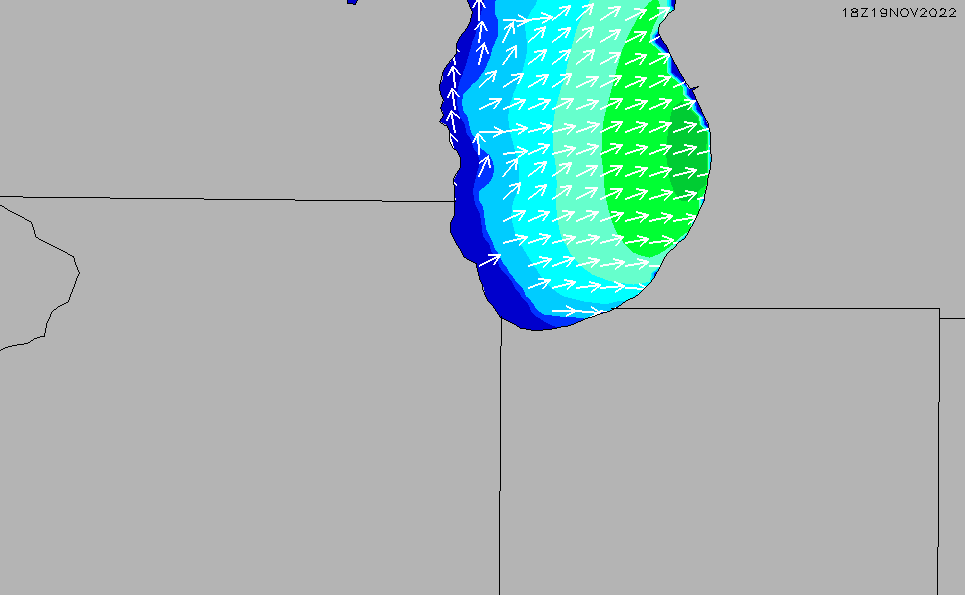This screenshot has height=595, width=965.
Task: Select the darkest green wave height zone
Action: click(x=688, y=160)
